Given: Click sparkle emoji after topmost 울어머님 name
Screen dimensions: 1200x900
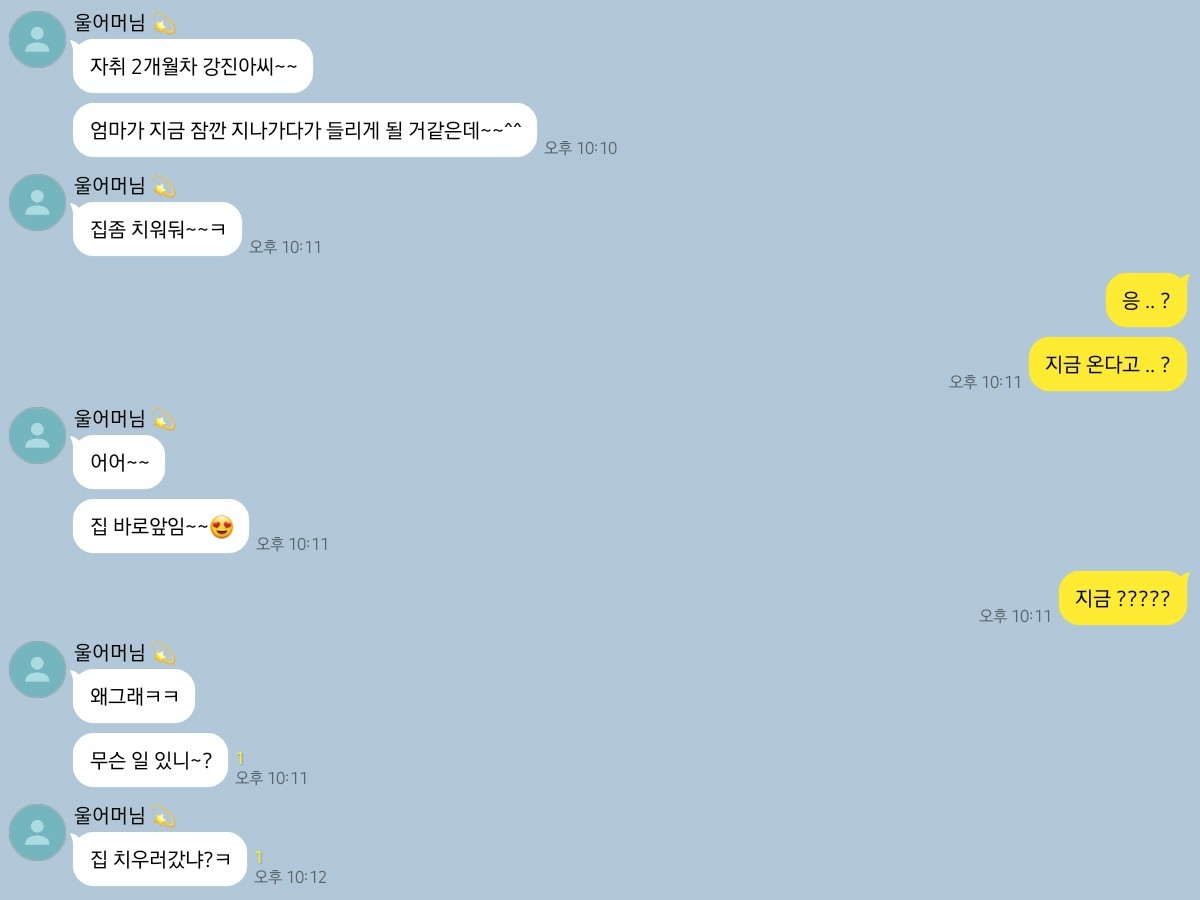Looking at the screenshot, I should tap(164, 24).
